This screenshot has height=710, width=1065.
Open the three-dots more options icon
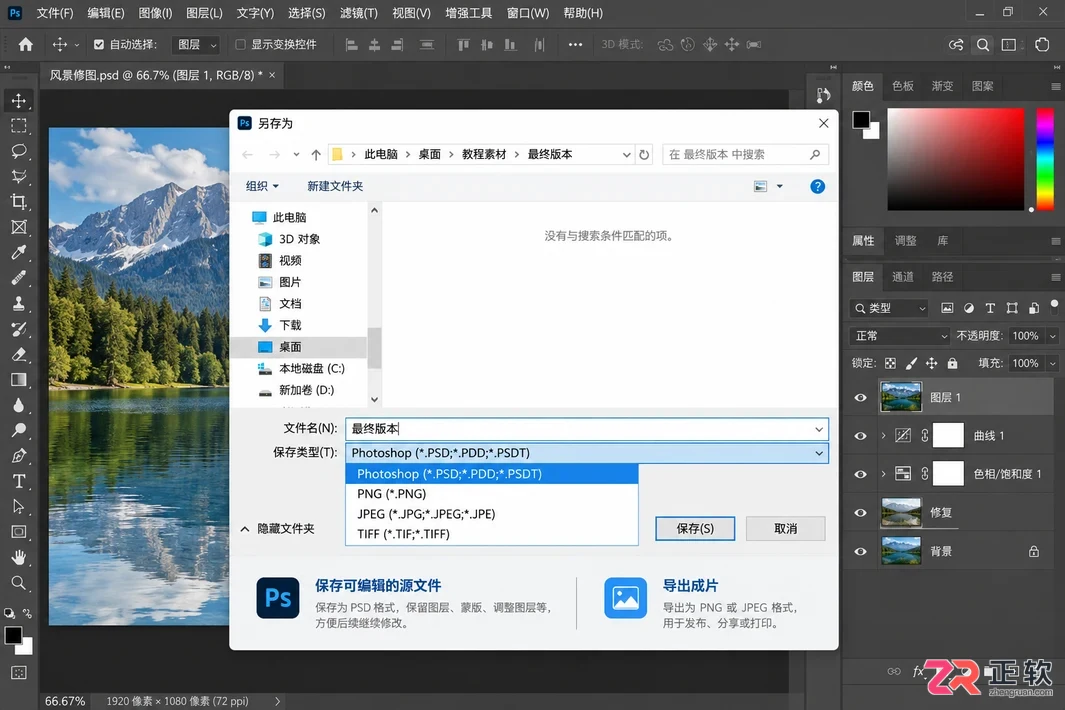pos(575,45)
